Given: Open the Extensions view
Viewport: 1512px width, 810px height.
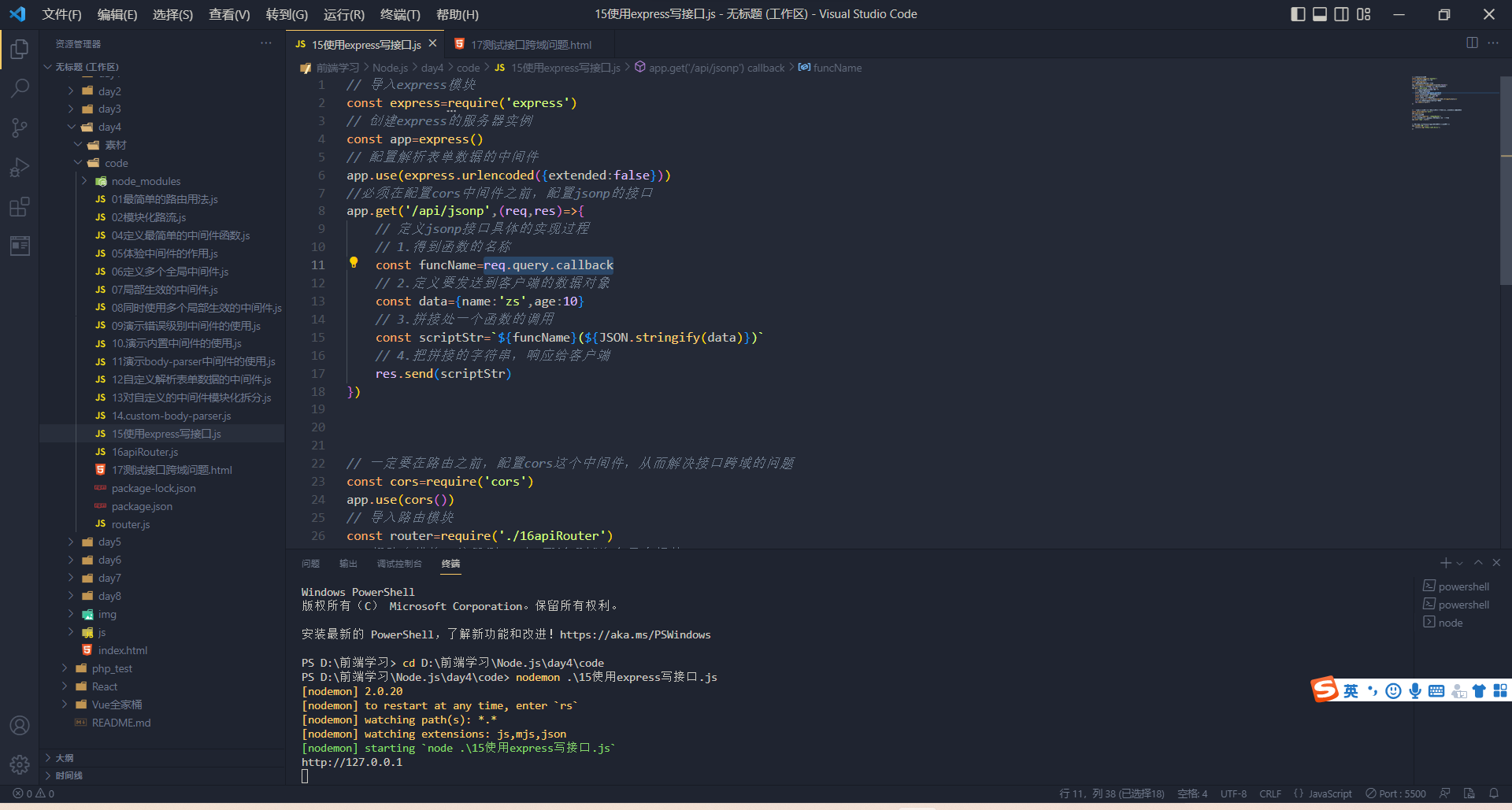Looking at the screenshot, I should coord(19,207).
